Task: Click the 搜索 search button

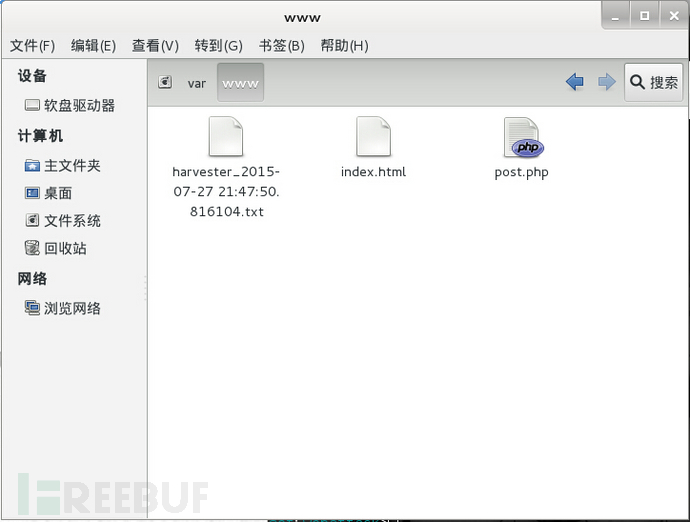Action: (x=653, y=82)
